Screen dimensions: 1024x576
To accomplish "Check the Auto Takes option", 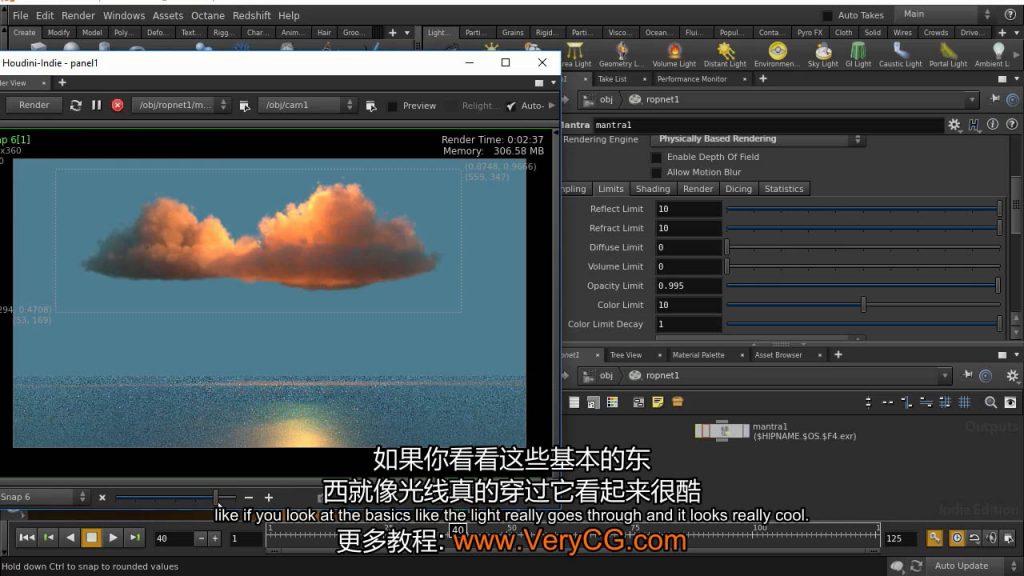I will tap(827, 16).
